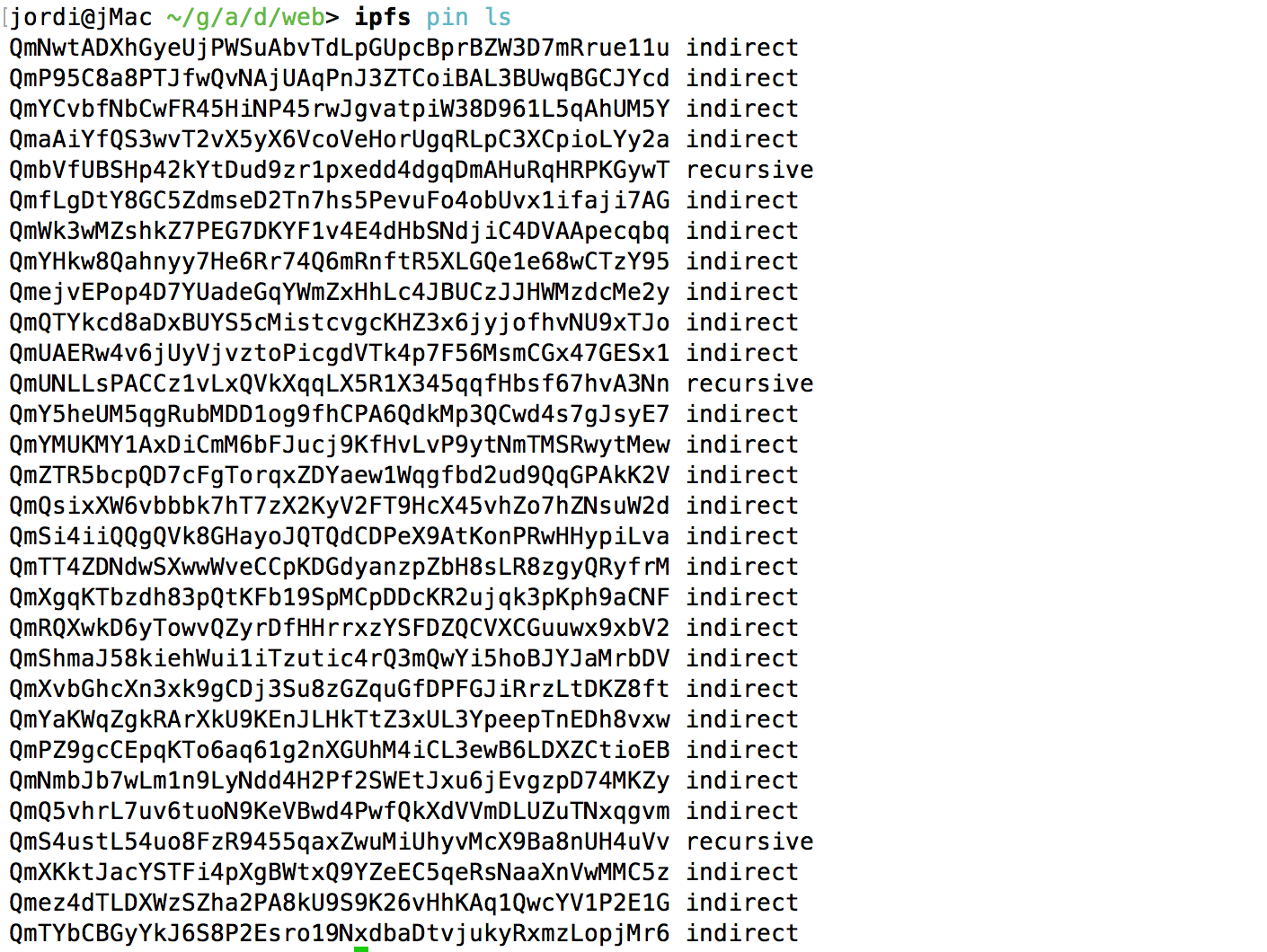The width and height of the screenshot is (1267, 952).
Task: Click hash starting with QmP95C8a8PTJ
Action: pyautogui.click(x=340, y=78)
